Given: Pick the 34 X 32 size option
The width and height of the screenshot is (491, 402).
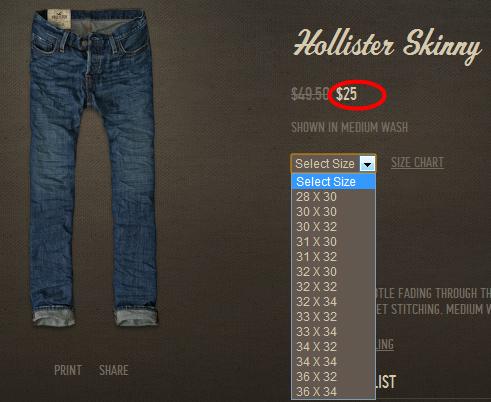Looking at the screenshot, I should coord(334,347).
